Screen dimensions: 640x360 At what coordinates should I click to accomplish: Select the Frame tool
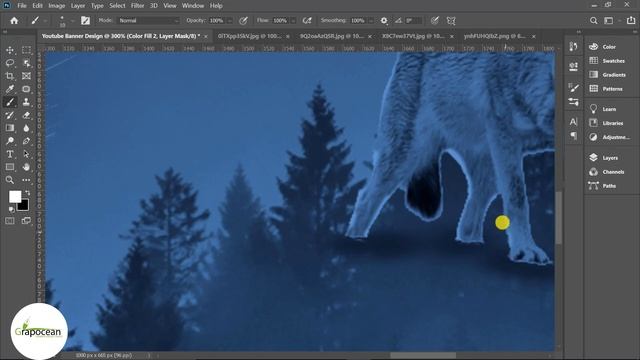pos(26,76)
